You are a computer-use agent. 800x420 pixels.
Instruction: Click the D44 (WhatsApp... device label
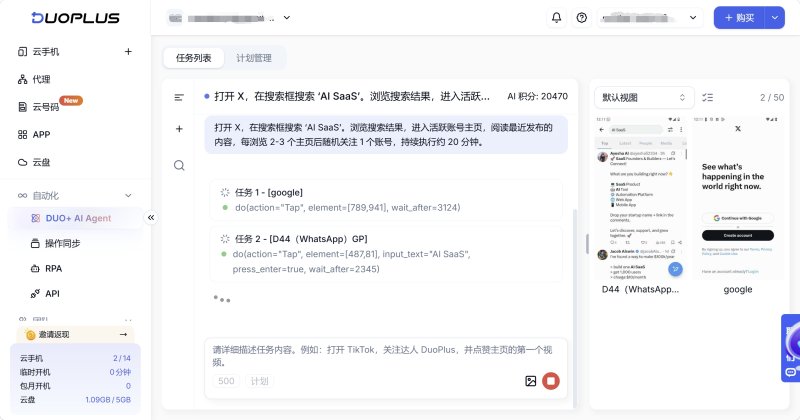pos(640,289)
